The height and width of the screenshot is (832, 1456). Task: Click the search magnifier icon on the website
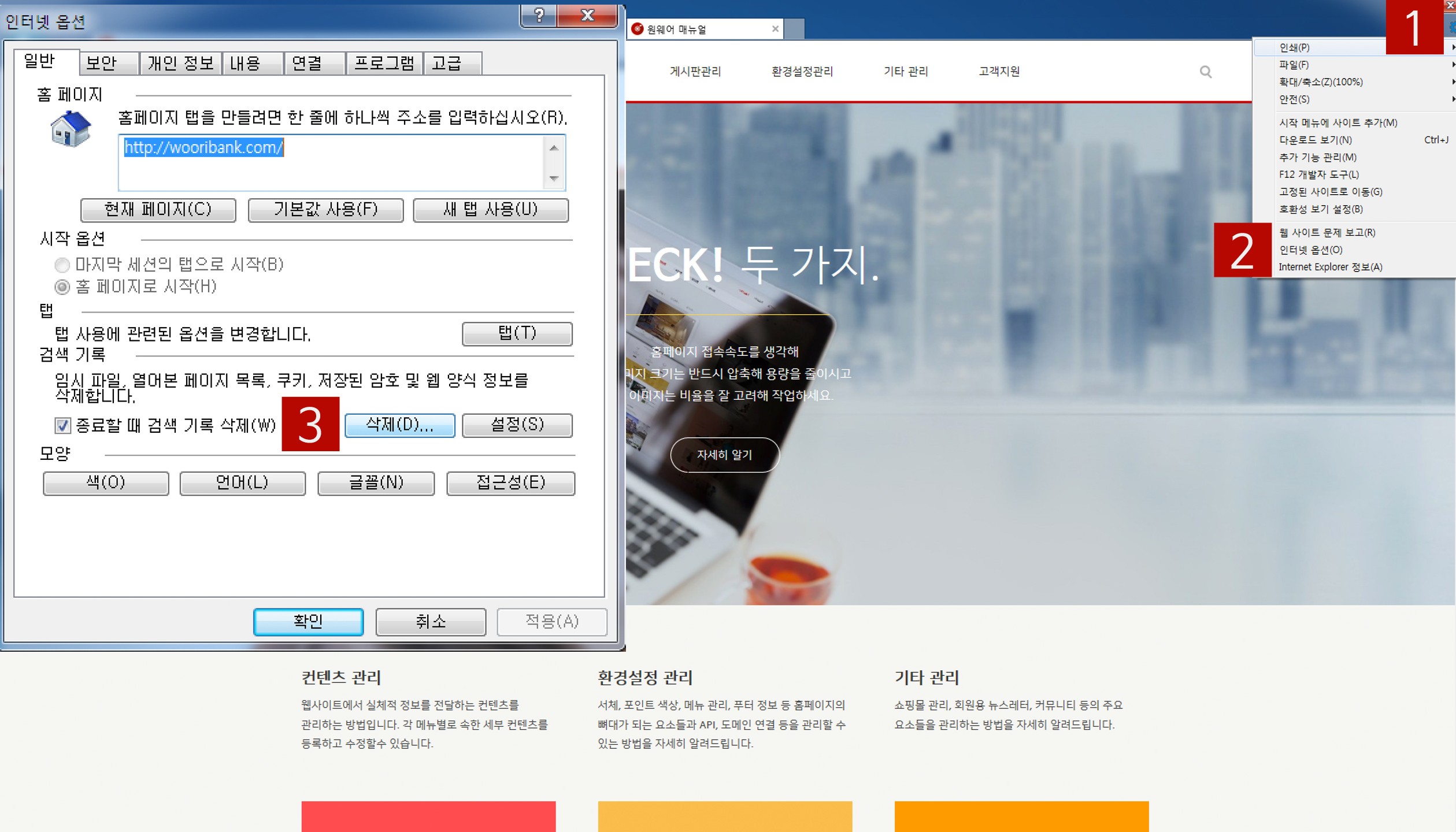tap(1205, 72)
